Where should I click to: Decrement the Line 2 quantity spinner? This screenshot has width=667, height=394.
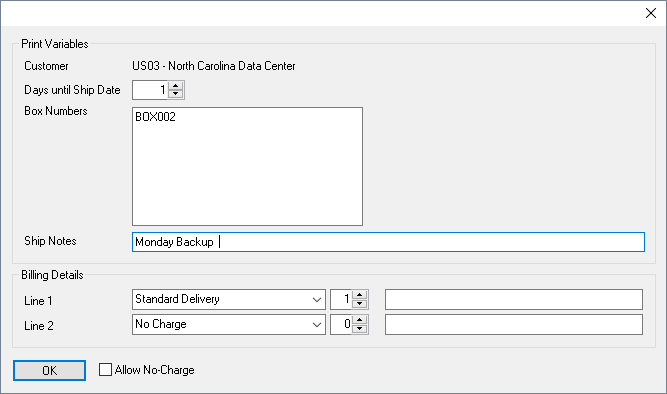coord(359,329)
